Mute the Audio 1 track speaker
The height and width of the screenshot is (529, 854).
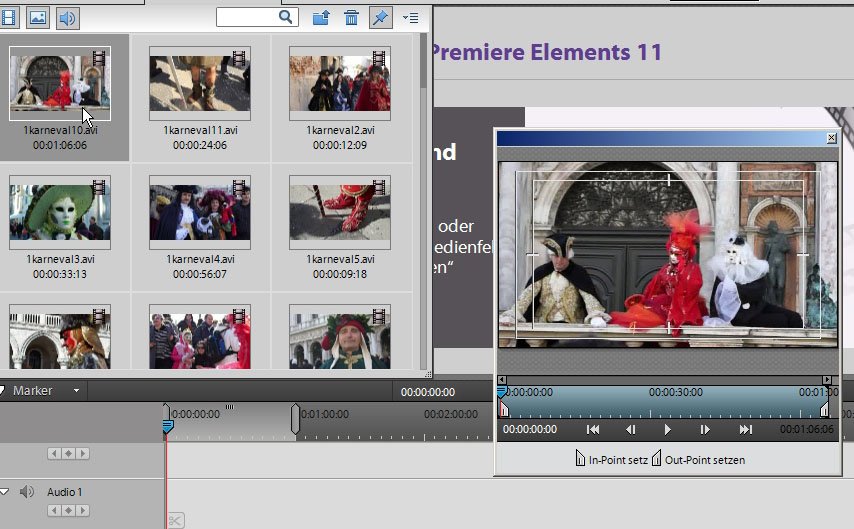[x=27, y=492]
